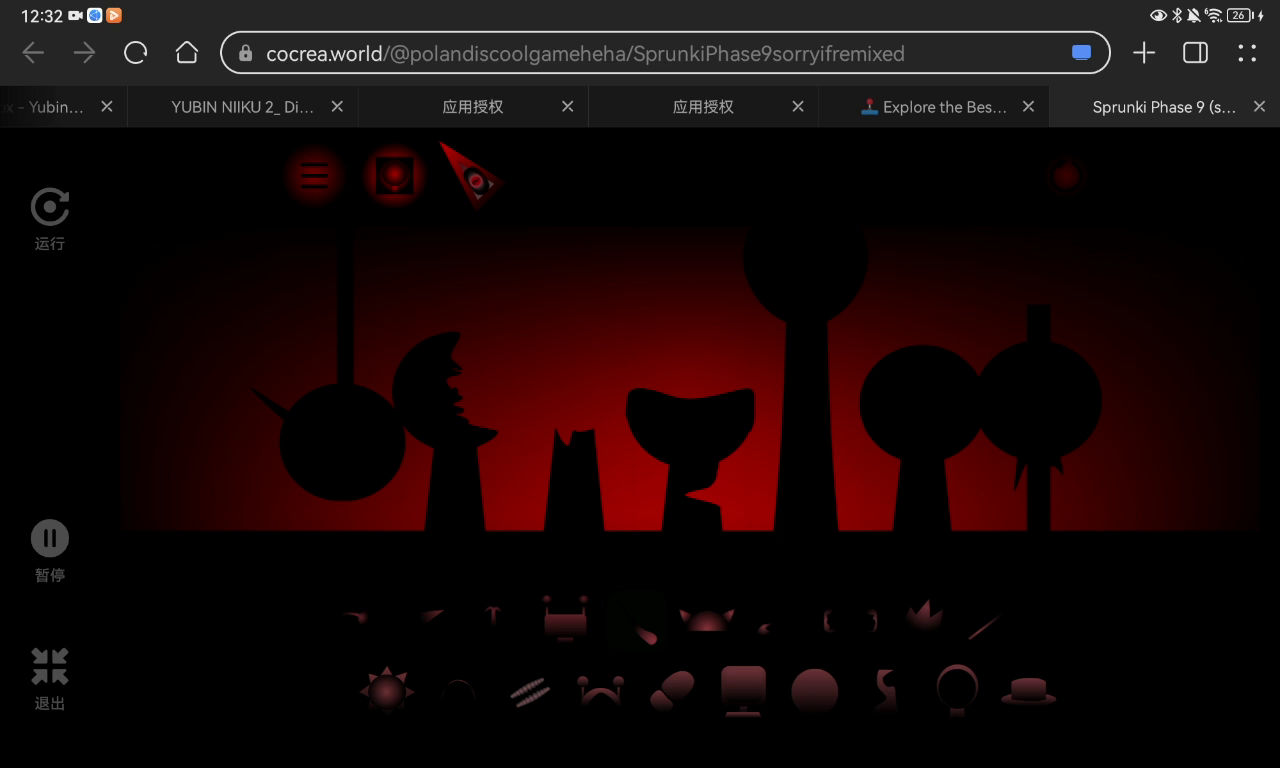The width and height of the screenshot is (1280, 768).
Task: Click the short jagged-top silhouette character
Action: click(575, 481)
